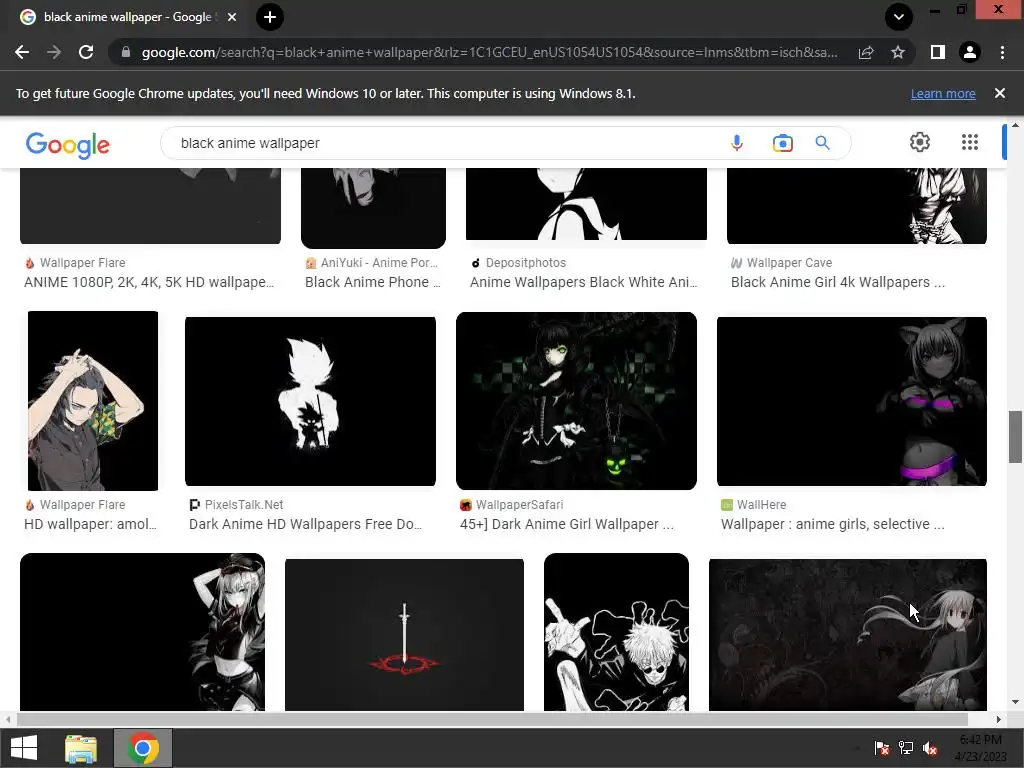Open the Chrome profile avatar menu
1024x768 pixels.
[x=970, y=52]
